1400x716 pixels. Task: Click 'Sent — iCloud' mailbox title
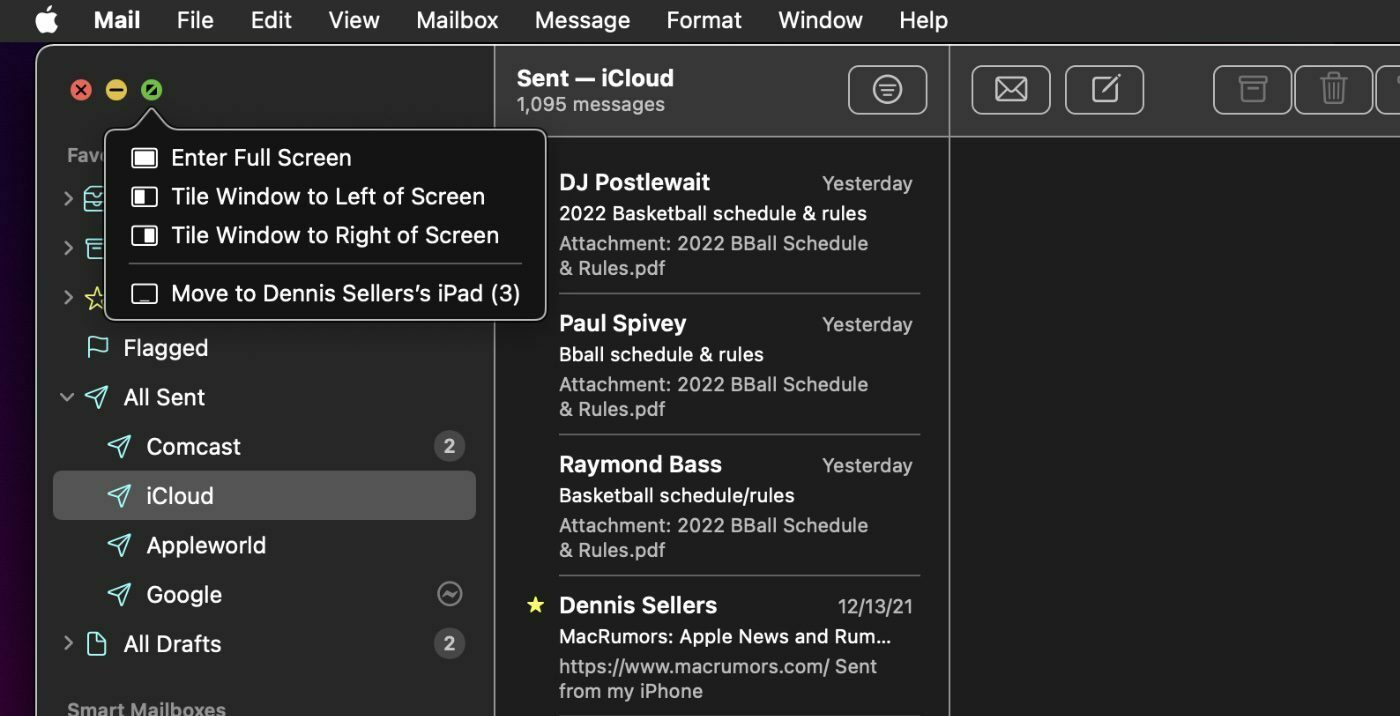(595, 78)
